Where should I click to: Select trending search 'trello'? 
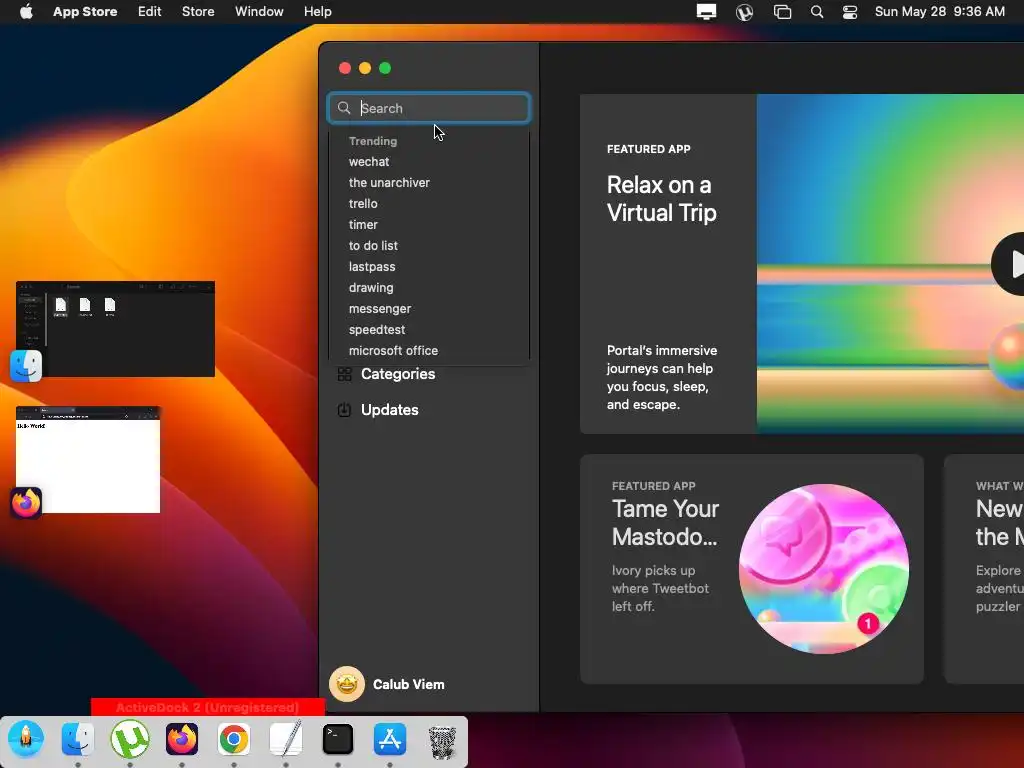coord(363,203)
